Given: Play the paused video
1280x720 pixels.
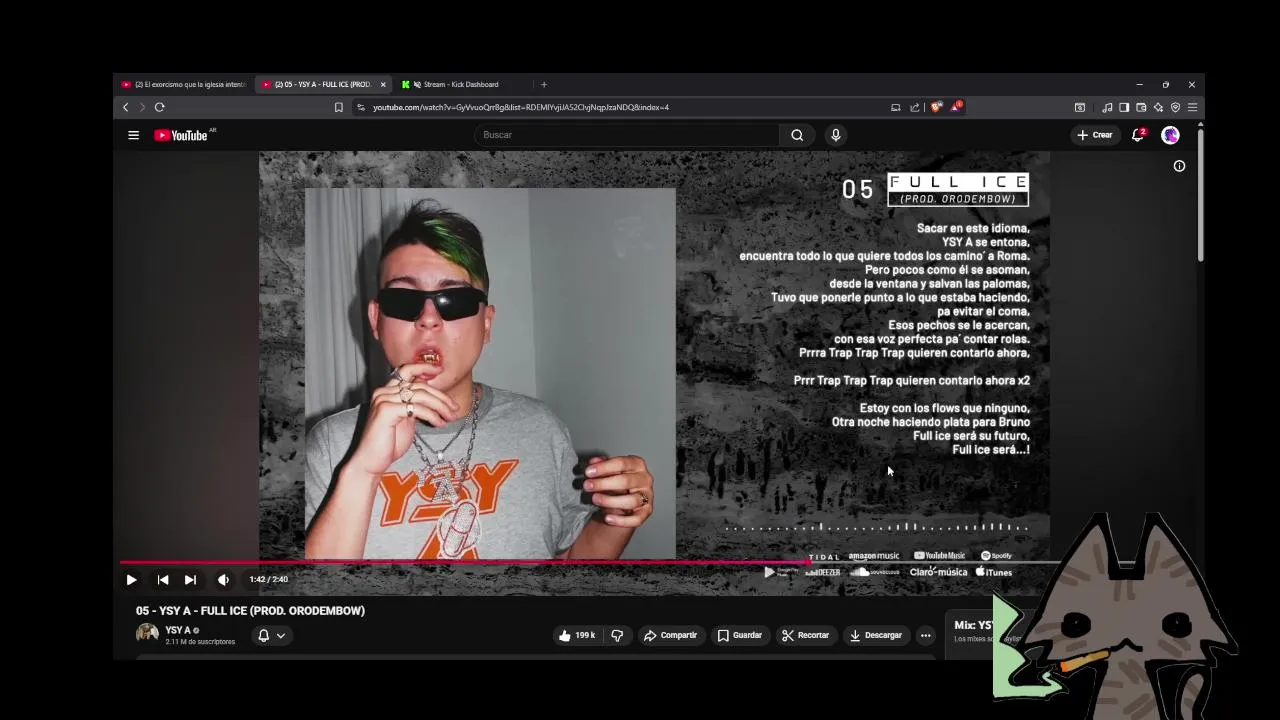Looking at the screenshot, I should click(x=131, y=580).
